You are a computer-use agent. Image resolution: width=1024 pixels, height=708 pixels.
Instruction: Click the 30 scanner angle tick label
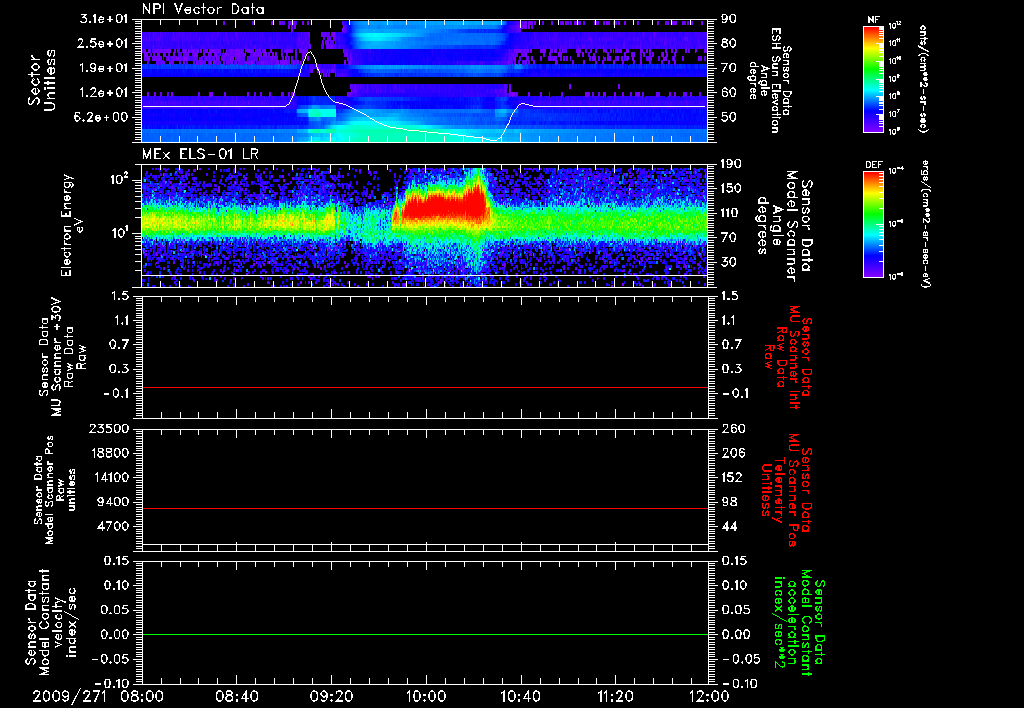pos(729,262)
